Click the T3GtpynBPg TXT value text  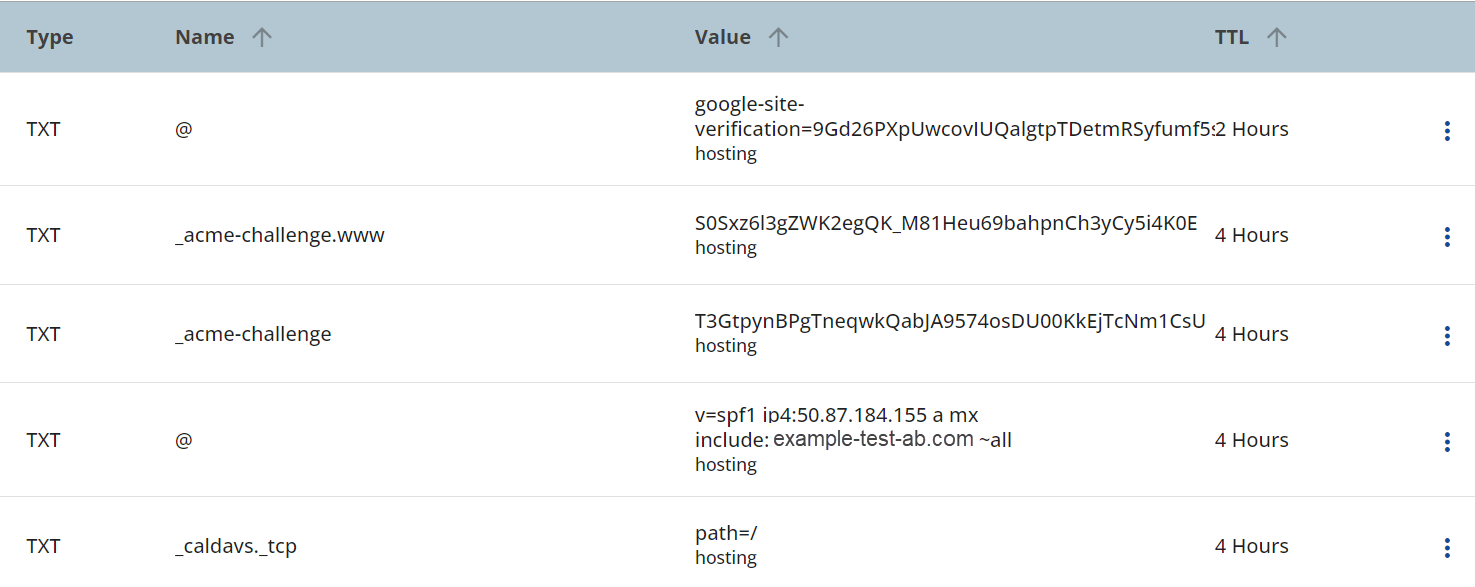(x=950, y=321)
